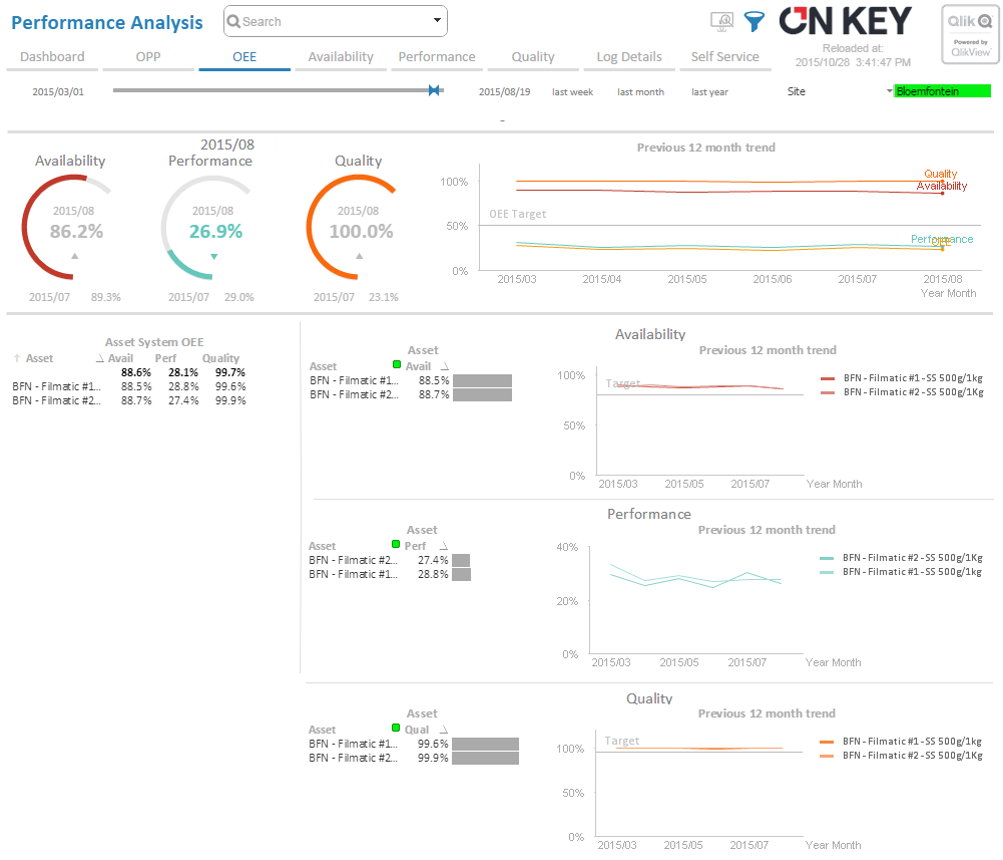Click the 88.6% total availability cell
This screenshot has width=1003, height=860.
point(136,372)
